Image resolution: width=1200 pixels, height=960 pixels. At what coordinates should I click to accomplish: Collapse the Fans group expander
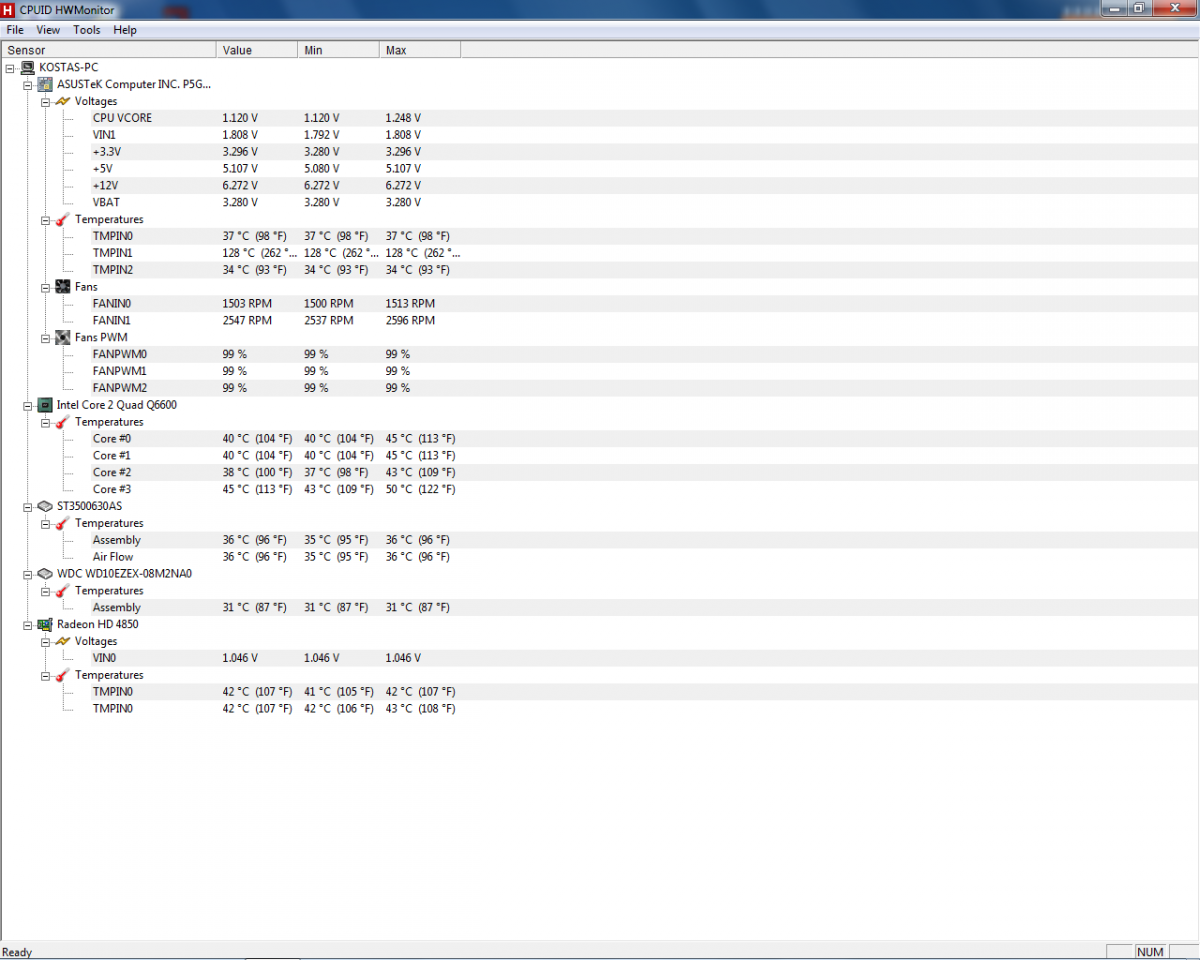click(x=46, y=287)
